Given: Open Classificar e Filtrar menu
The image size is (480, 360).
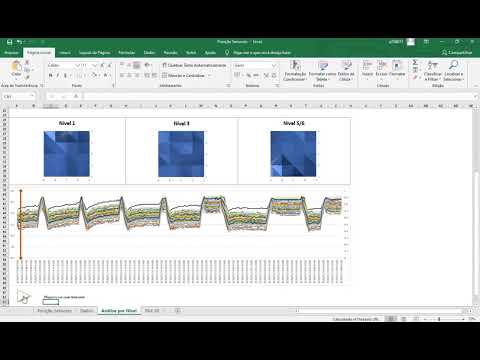Looking at the screenshot, I should pos(433,71).
